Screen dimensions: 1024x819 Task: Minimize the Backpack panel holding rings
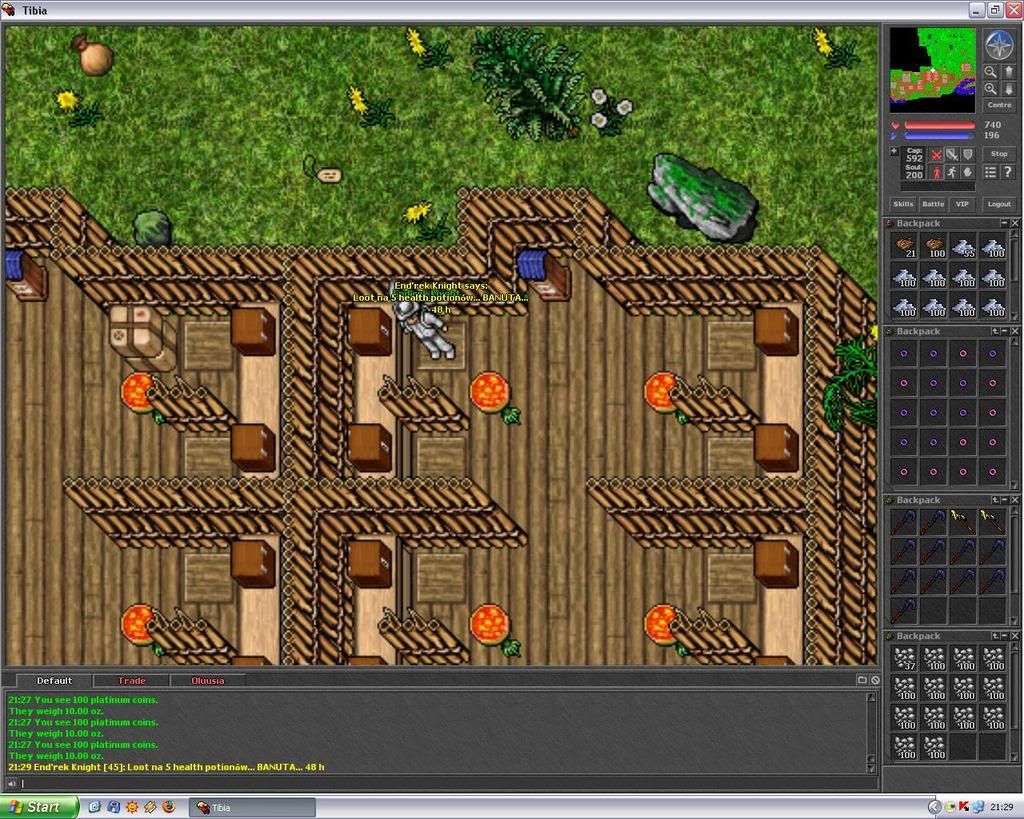click(1004, 332)
